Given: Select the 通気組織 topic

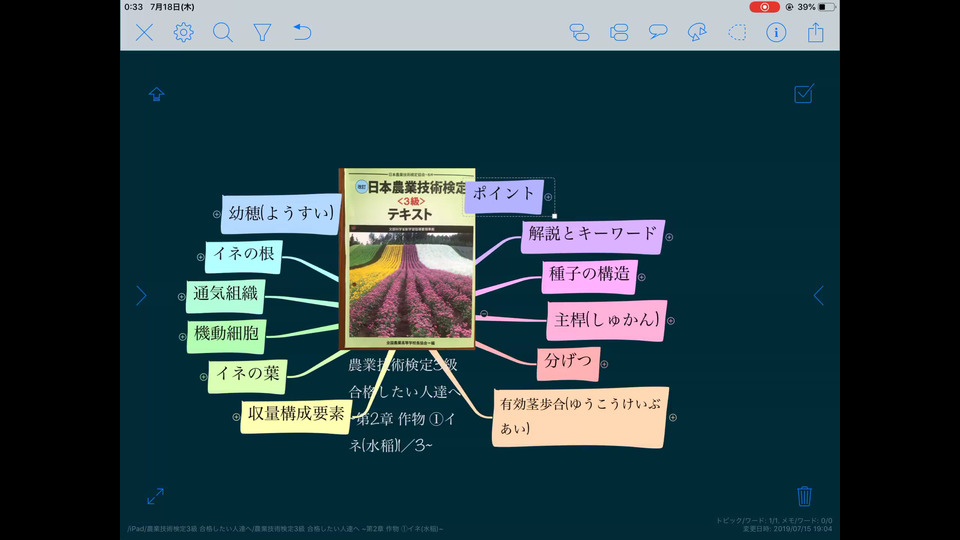Looking at the screenshot, I should tap(226, 296).
